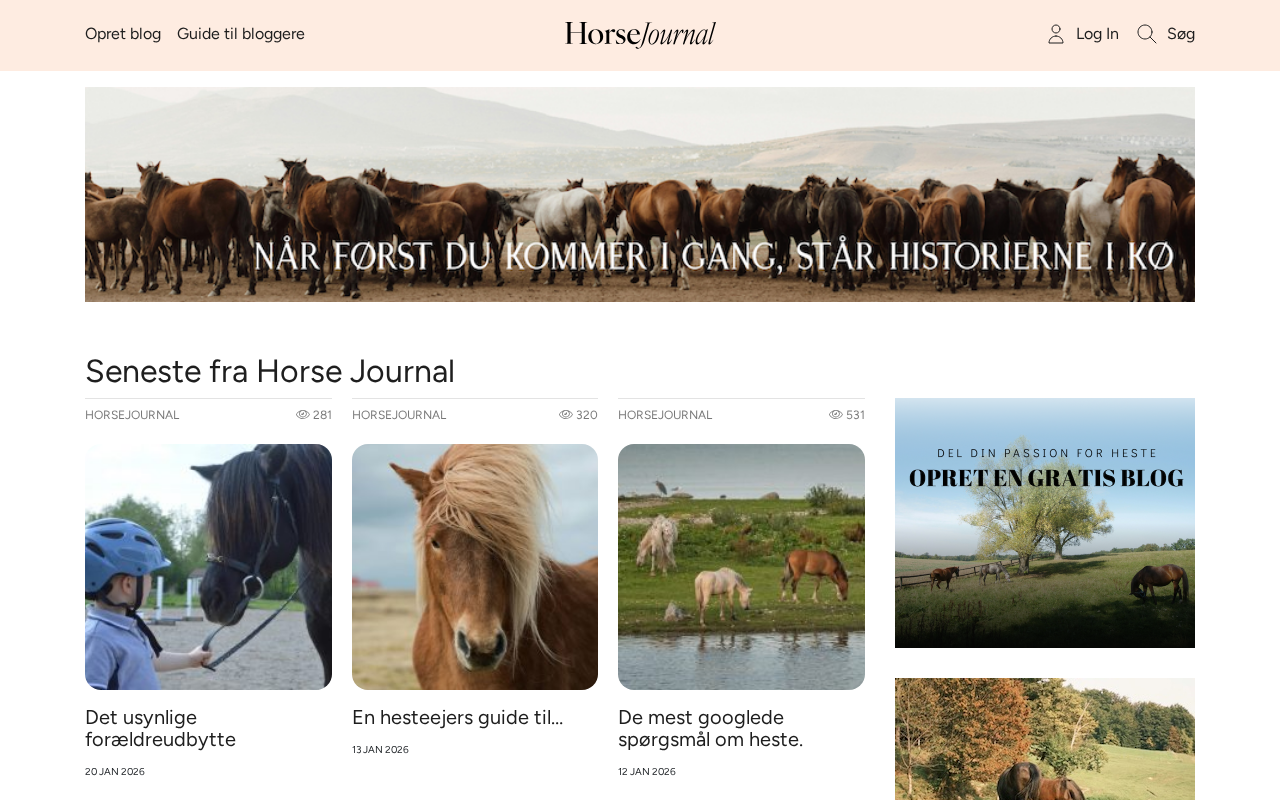The image size is (1280, 800).
Task: Click the HorseJournal logo in the header
Action: click(640, 35)
